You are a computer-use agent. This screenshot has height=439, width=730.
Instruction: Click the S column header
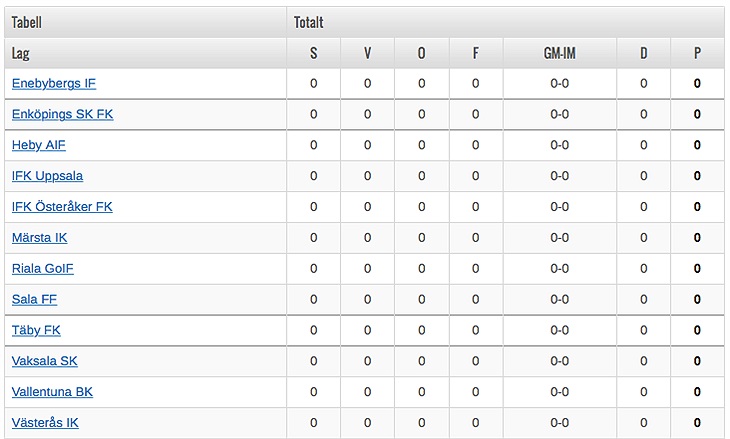pos(313,53)
